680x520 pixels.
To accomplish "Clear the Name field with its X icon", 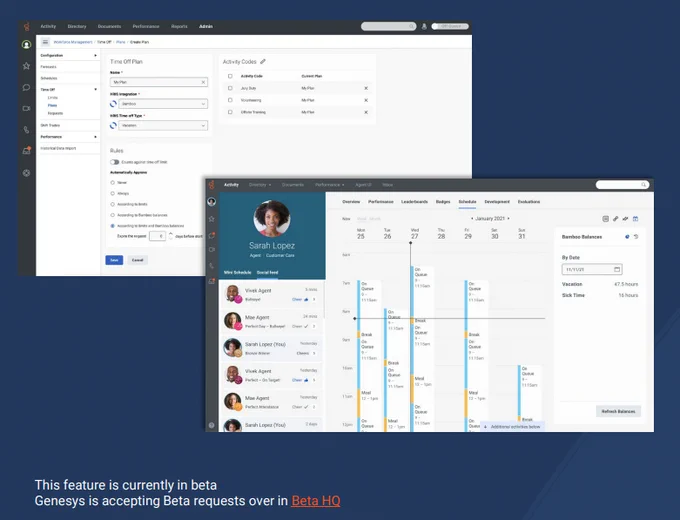I will (203, 82).
